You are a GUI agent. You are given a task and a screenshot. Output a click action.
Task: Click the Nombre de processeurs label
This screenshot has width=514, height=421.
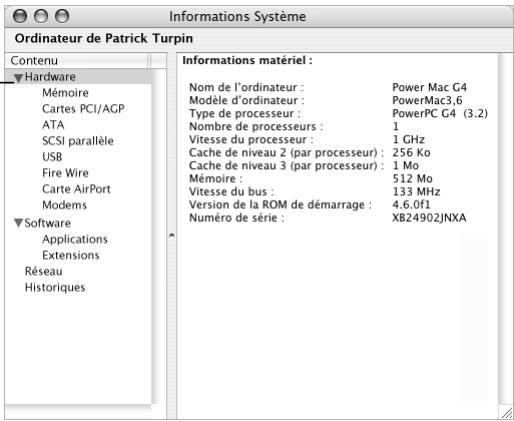256,126
